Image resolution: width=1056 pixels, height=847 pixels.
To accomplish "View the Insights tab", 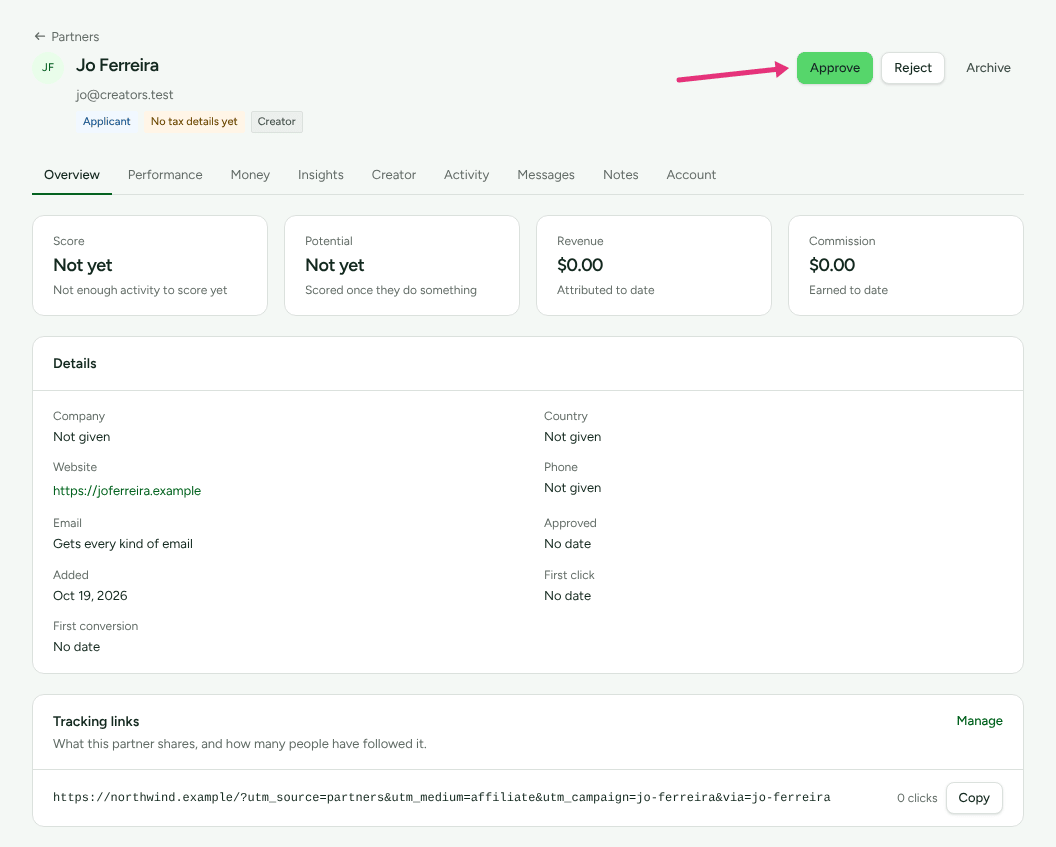I will [x=321, y=175].
